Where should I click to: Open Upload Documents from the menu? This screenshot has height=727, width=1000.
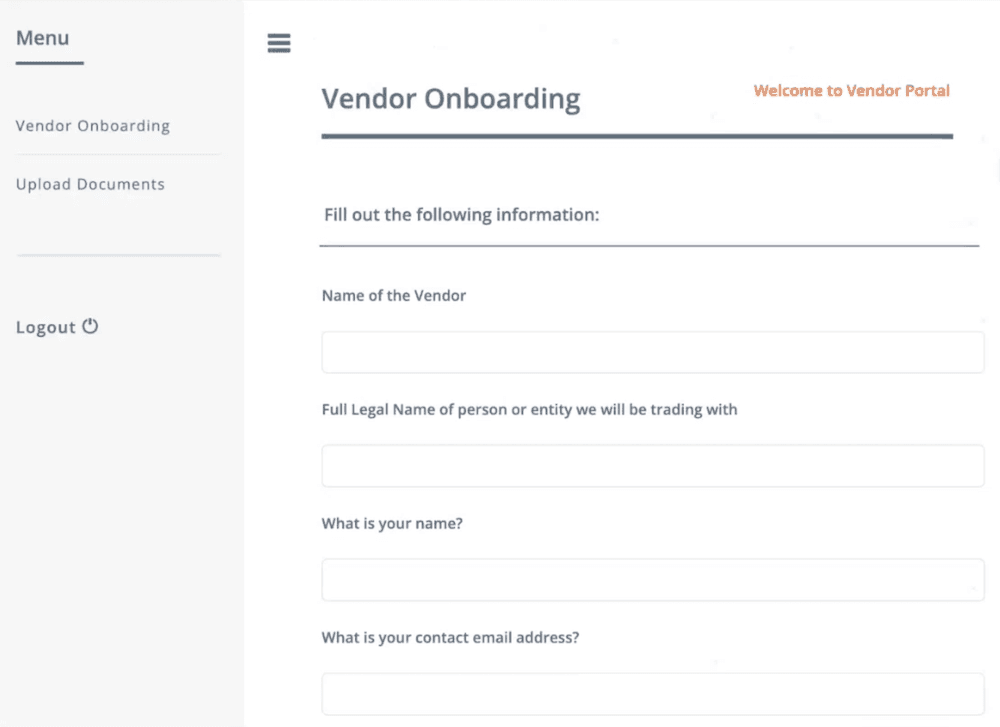click(x=90, y=184)
